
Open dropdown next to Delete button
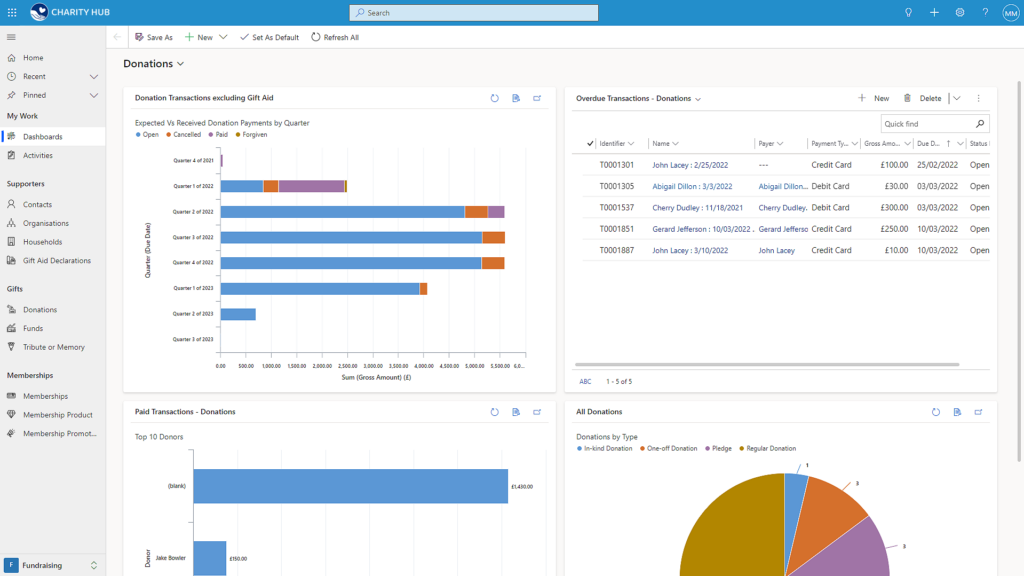957,98
